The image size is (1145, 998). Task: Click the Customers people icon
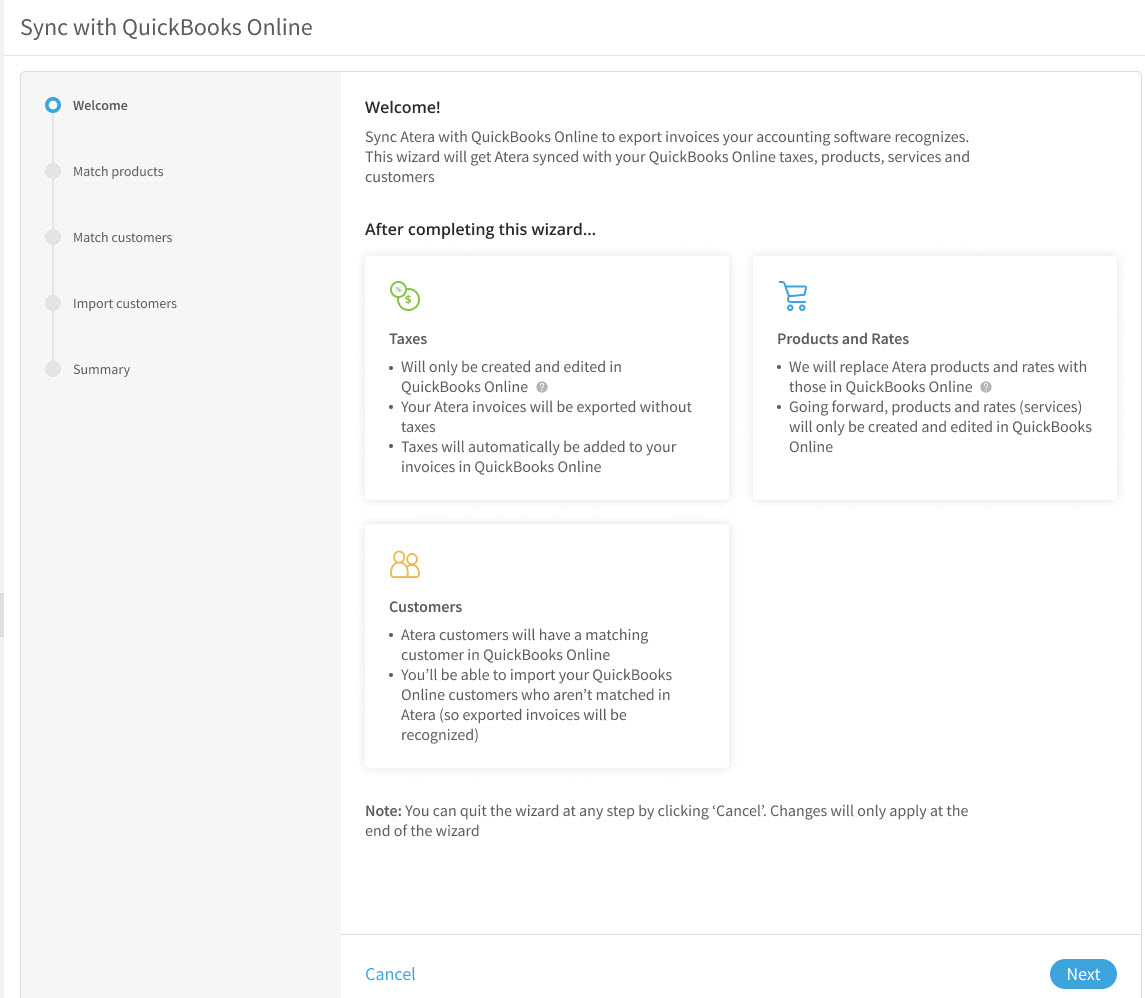[405, 564]
